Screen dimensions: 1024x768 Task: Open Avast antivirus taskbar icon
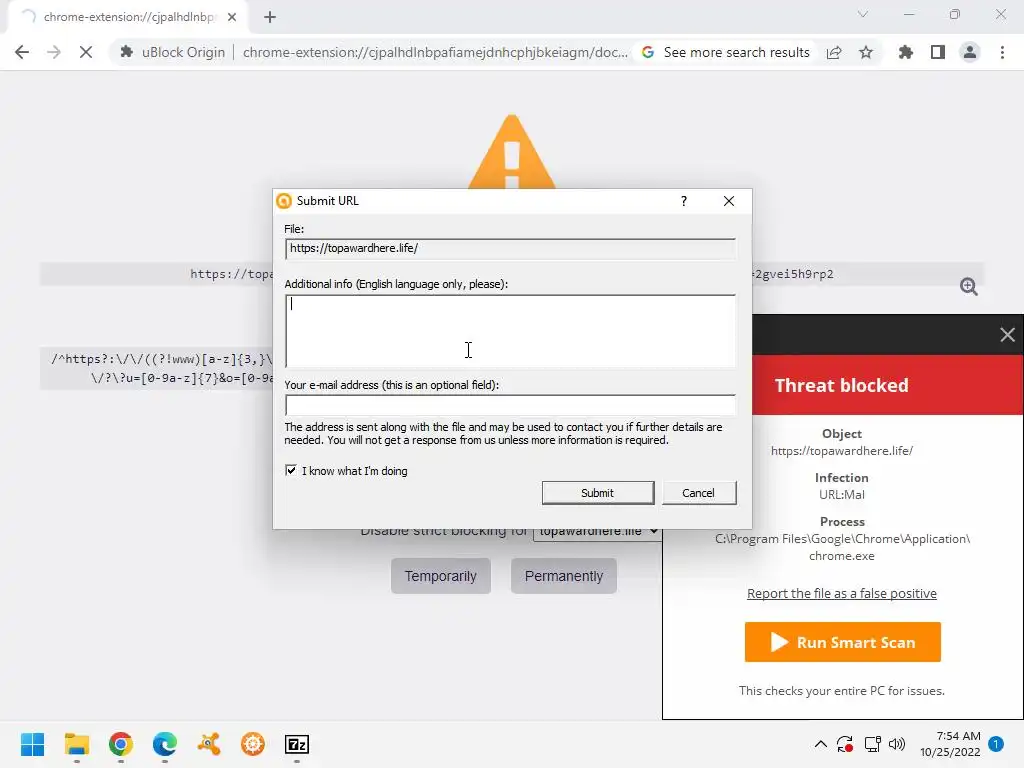[209, 744]
